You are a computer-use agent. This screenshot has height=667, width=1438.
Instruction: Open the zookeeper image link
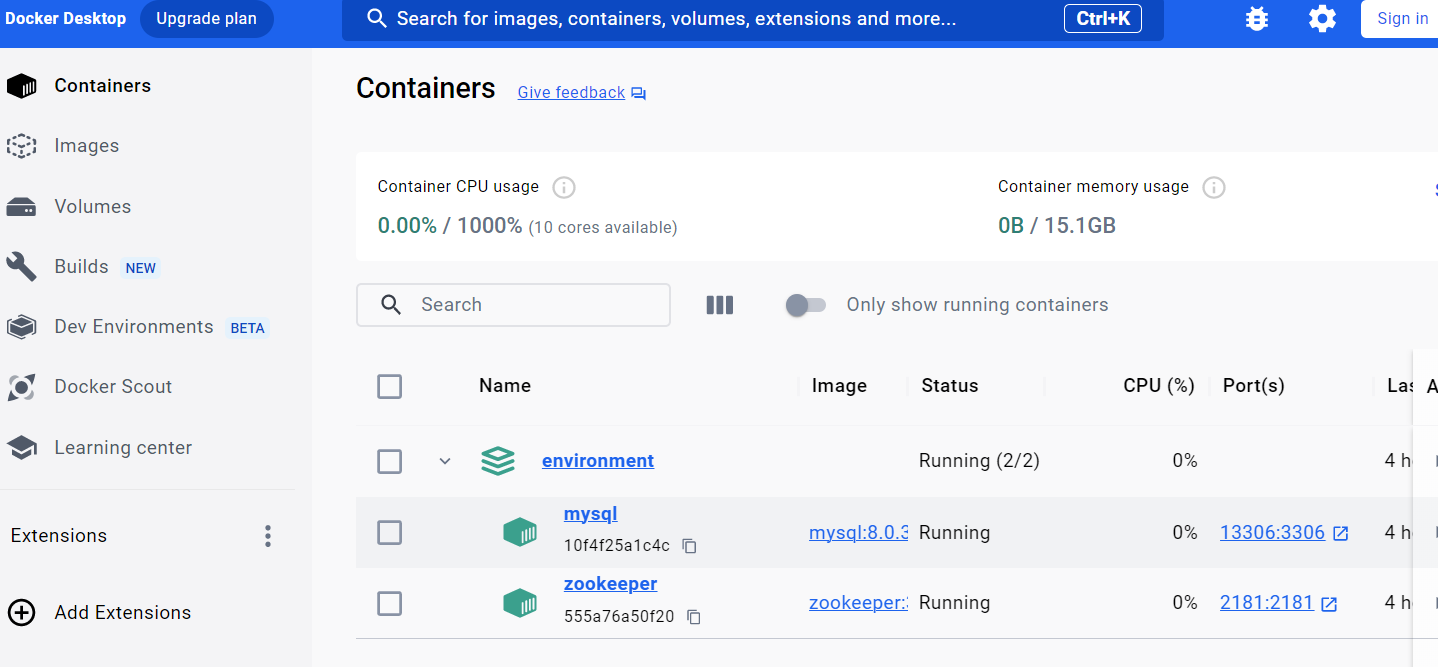click(858, 603)
